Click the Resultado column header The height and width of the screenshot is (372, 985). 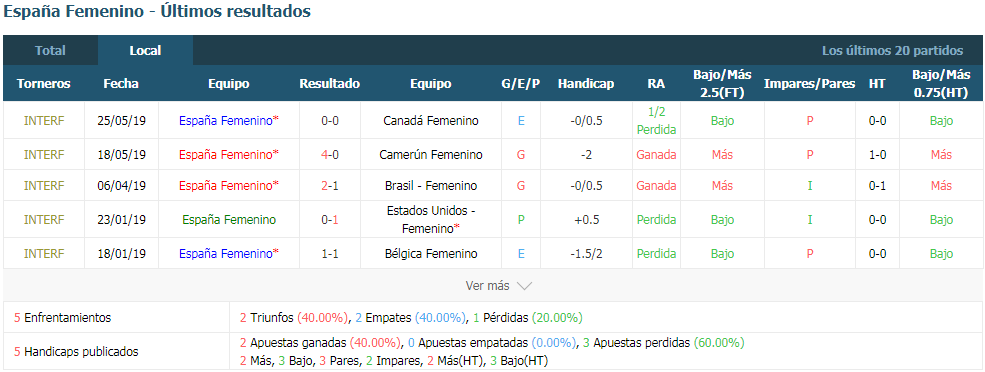(x=330, y=84)
